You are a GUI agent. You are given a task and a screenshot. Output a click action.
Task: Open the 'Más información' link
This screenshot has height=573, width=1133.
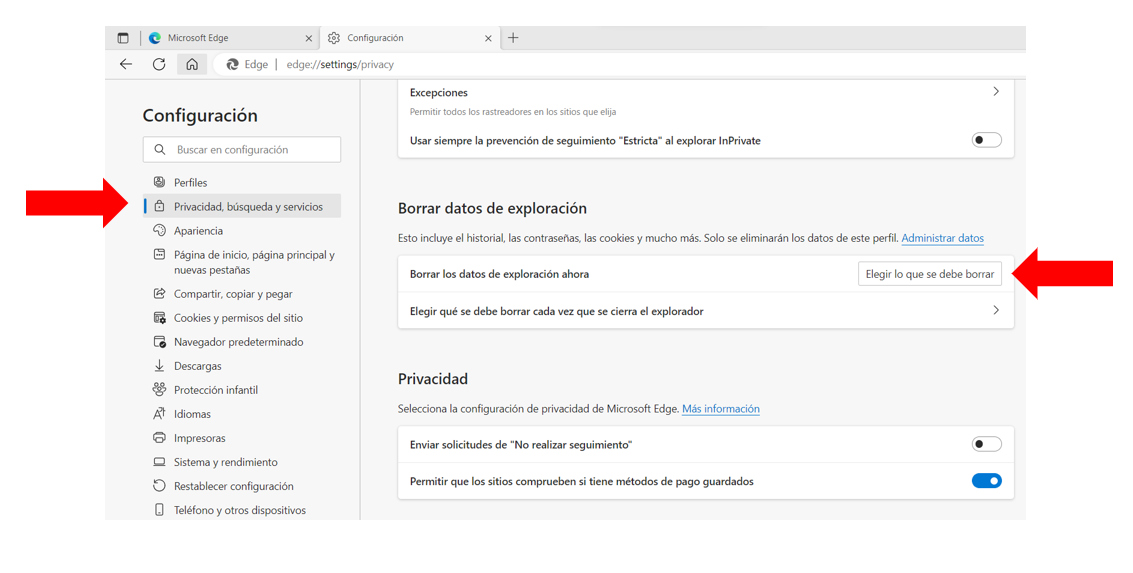click(x=720, y=408)
